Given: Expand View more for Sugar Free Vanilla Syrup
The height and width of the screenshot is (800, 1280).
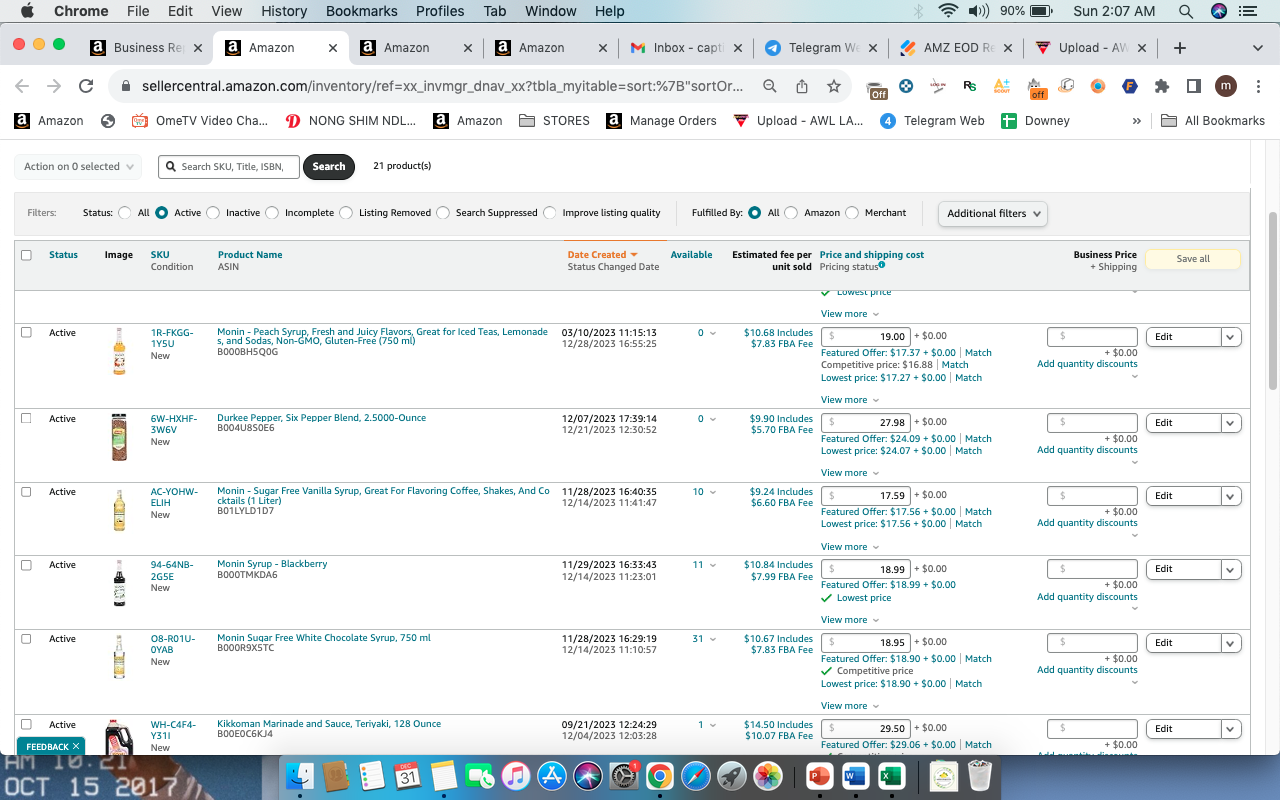Looking at the screenshot, I should click(x=850, y=547).
